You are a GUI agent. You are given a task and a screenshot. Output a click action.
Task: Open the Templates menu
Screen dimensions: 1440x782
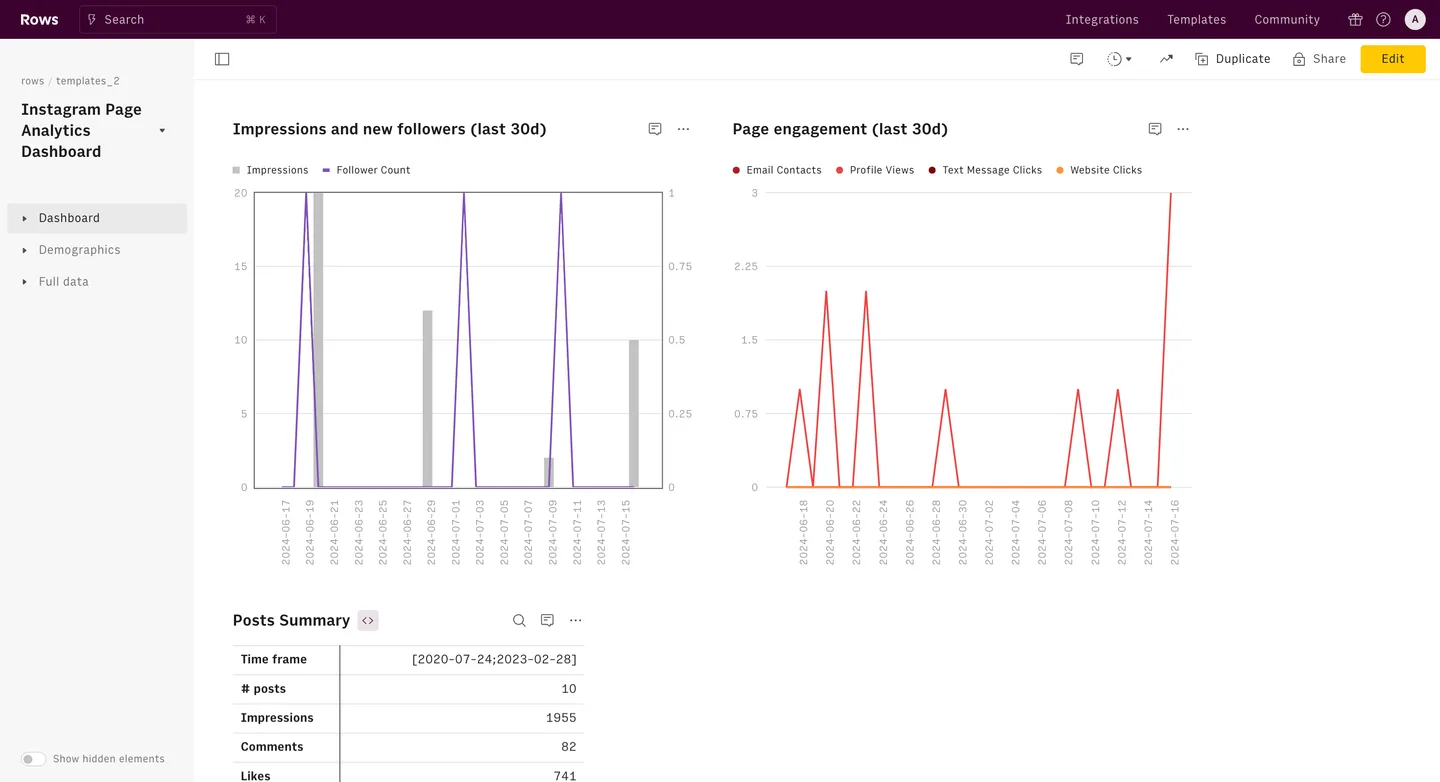pos(1196,19)
